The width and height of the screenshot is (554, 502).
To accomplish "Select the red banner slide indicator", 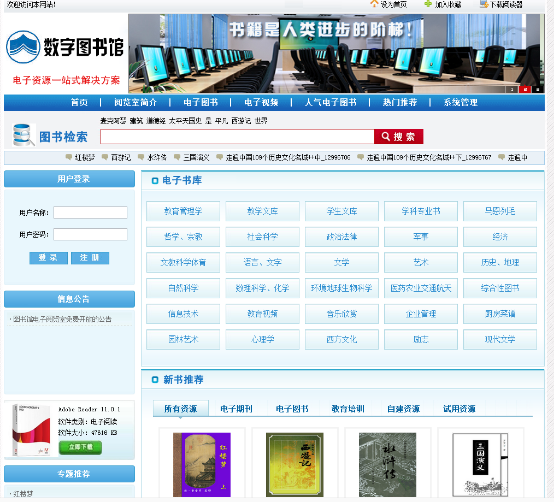I will (525, 90).
